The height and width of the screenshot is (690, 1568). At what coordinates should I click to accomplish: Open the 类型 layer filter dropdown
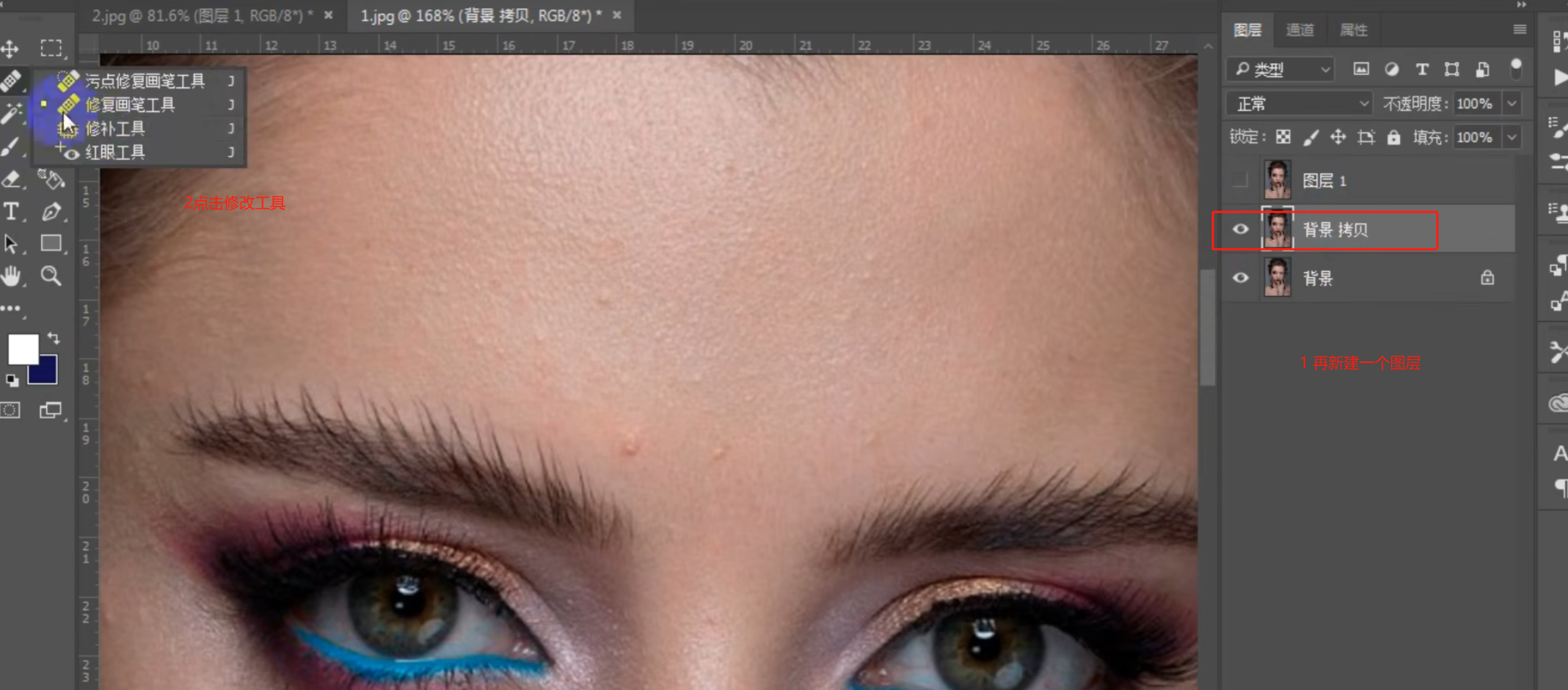coord(1280,70)
